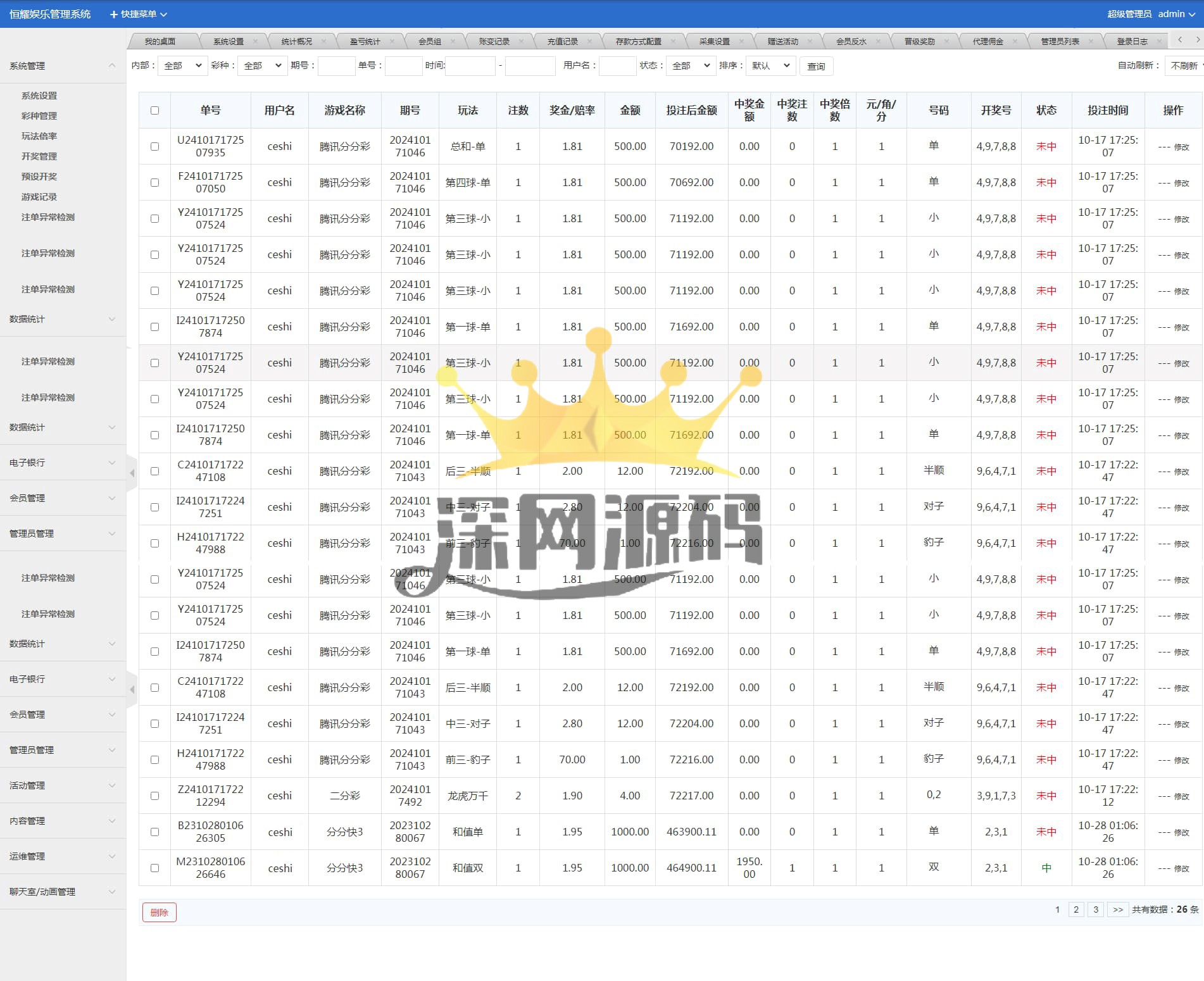
Task: Close the 系统设置 tab
Action: click(x=255, y=41)
